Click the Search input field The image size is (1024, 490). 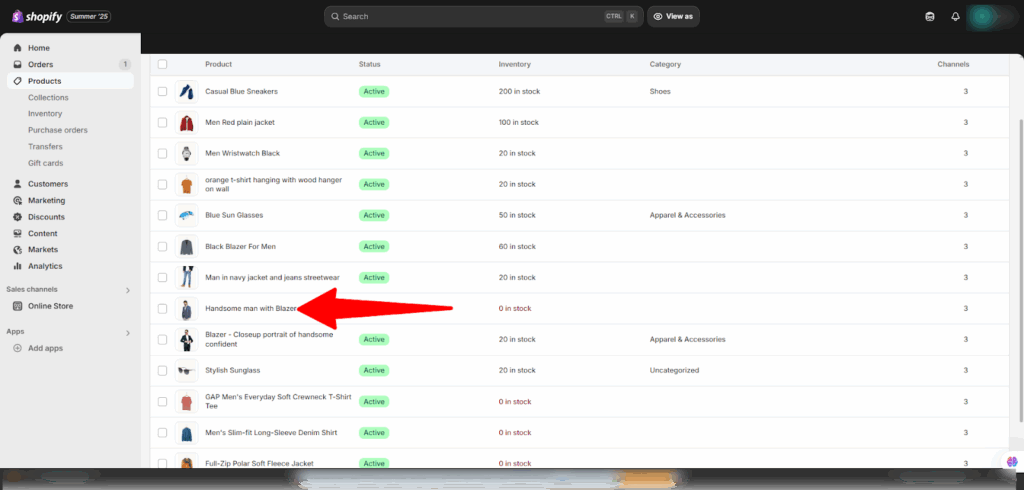[470, 16]
